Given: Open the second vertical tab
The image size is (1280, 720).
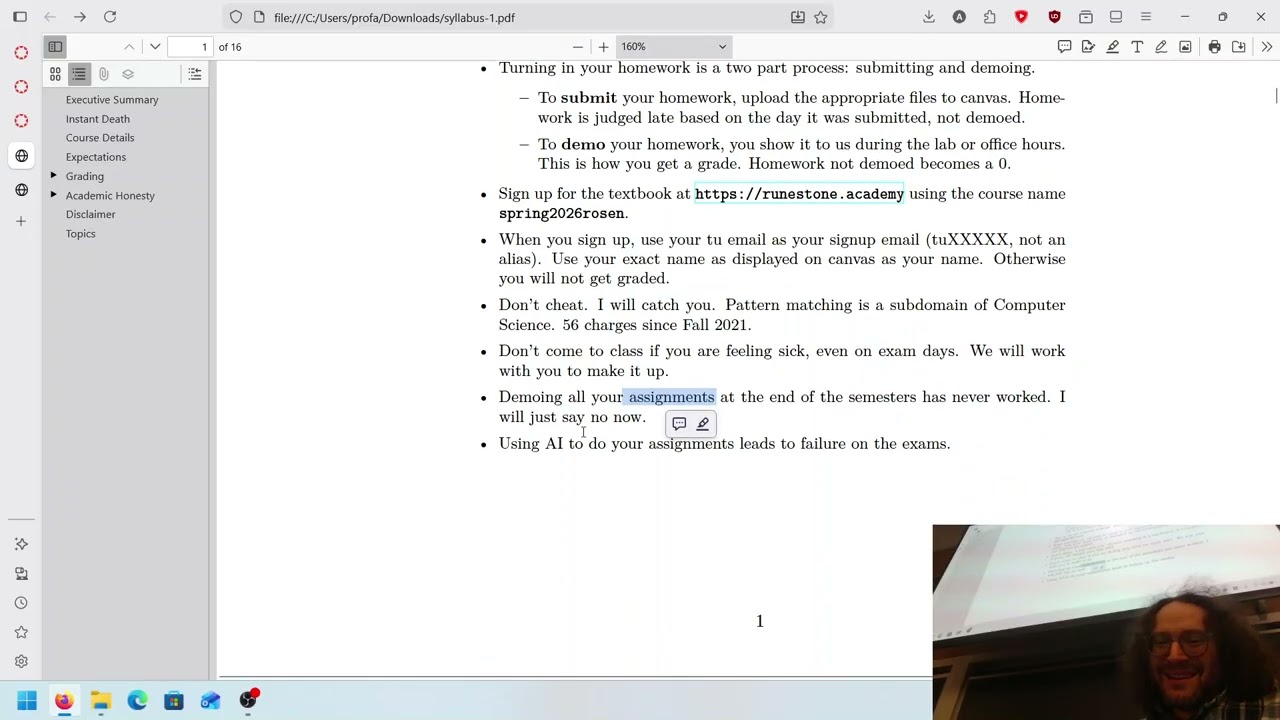Looking at the screenshot, I should [x=21, y=87].
